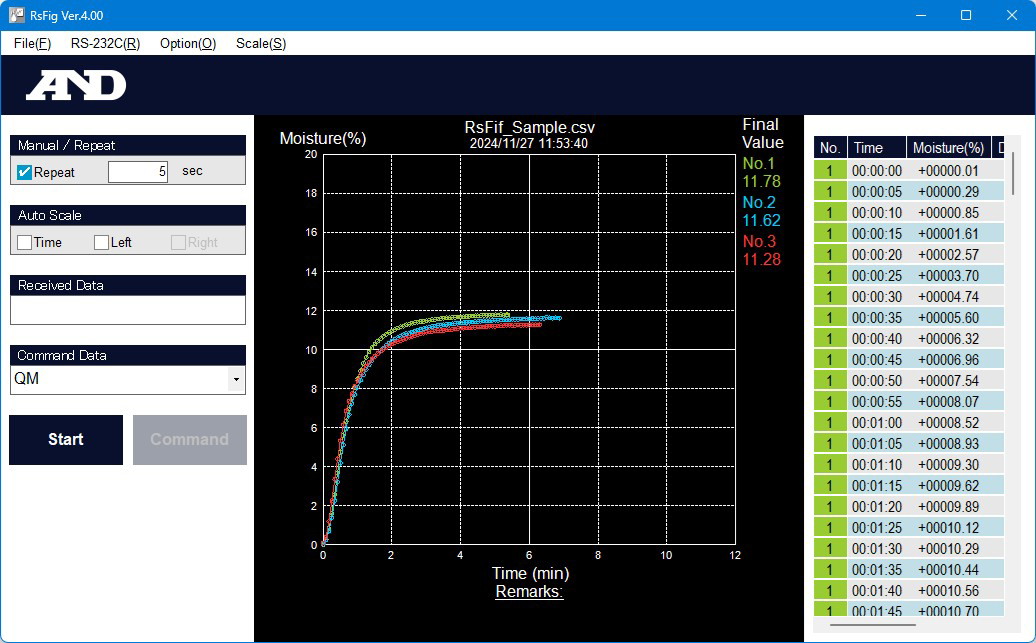
Task: Enable Auto Scale Time checkbox
Action: (x=25, y=242)
